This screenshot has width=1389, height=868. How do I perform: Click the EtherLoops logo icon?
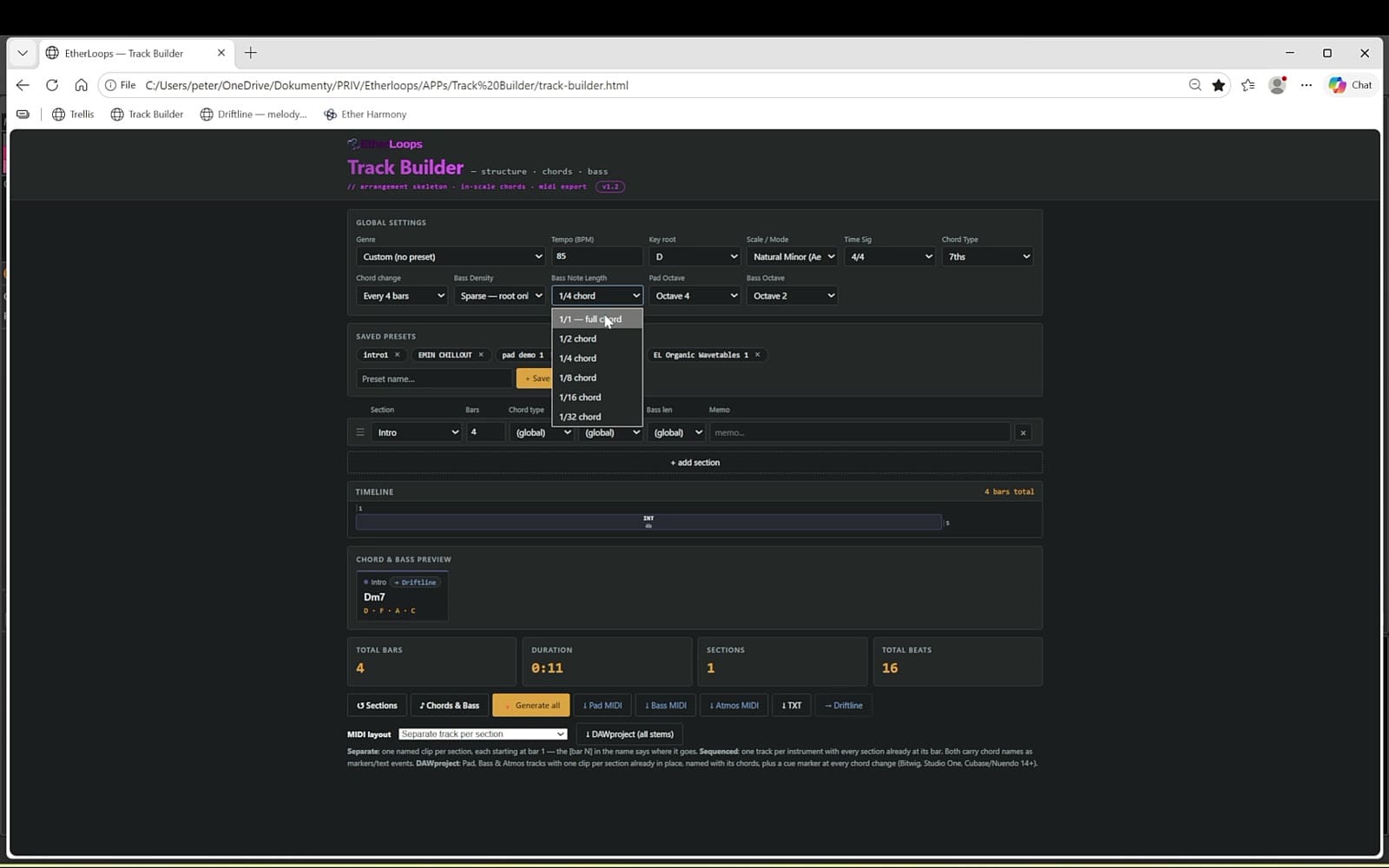click(x=353, y=144)
